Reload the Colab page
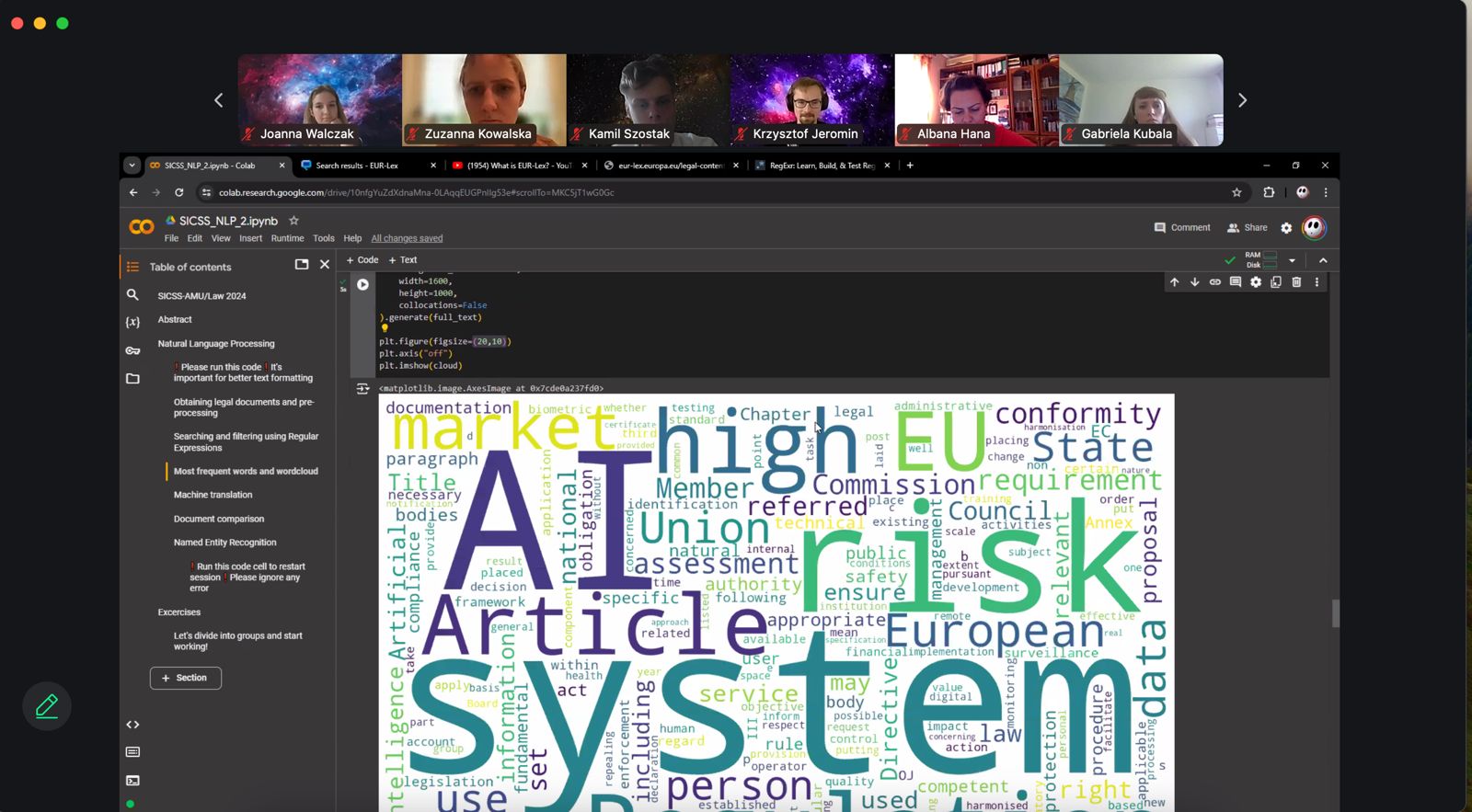This screenshot has width=1472, height=812. point(178,192)
